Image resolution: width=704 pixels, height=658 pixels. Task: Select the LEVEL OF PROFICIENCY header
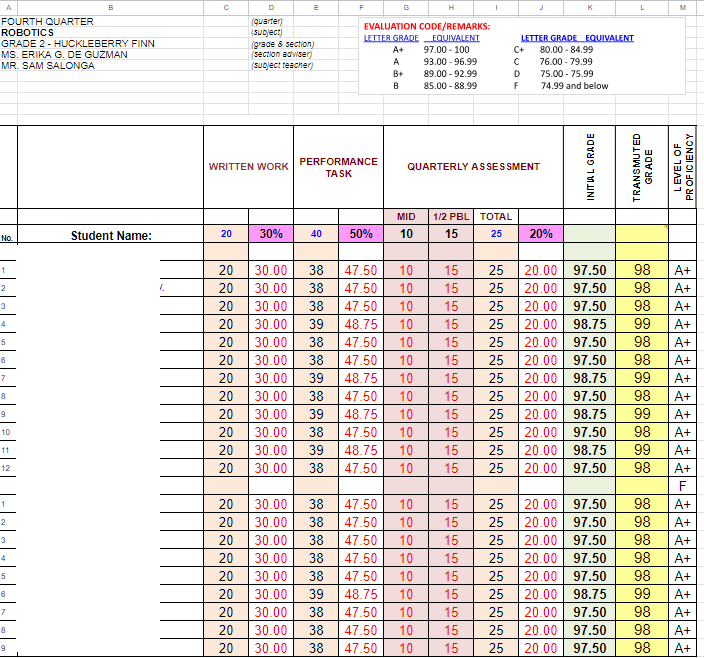(683, 167)
